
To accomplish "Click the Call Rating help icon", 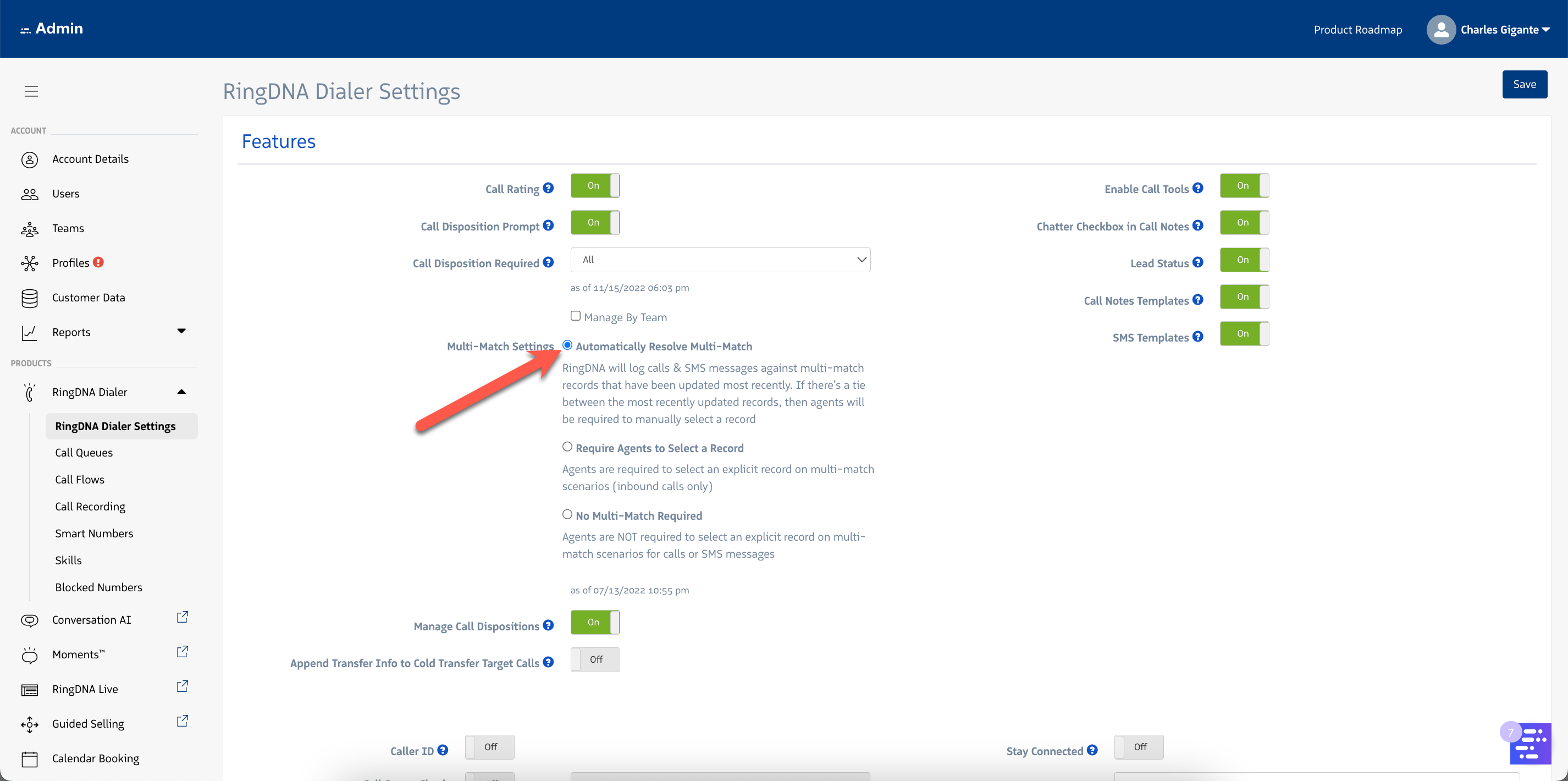I will 548,188.
